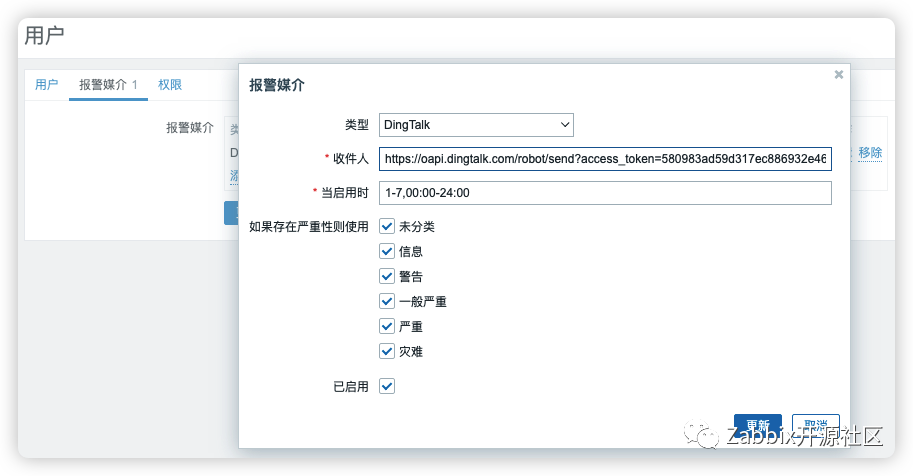This screenshot has width=913, height=476.
Task: Toggle the 一般严重 severity checkbox
Action: pyautogui.click(x=387, y=301)
